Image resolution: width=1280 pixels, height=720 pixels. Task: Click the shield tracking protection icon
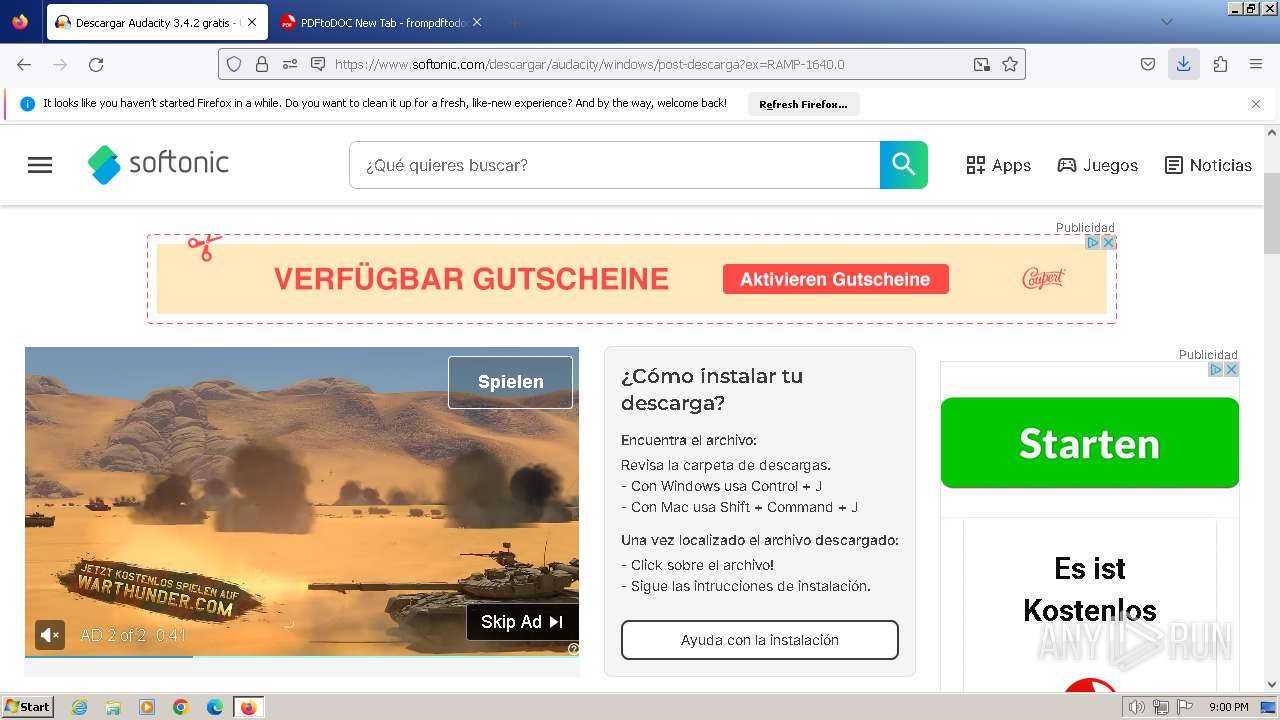(234, 64)
